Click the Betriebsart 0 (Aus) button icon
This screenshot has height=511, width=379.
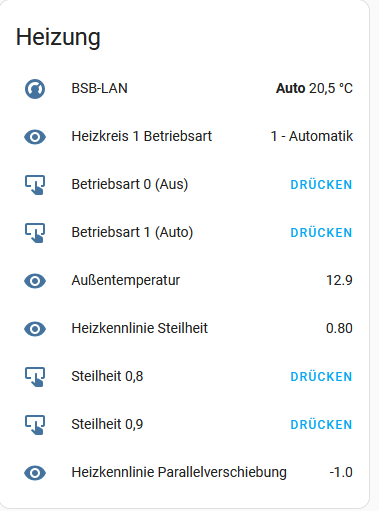pyautogui.click(x=35, y=185)
